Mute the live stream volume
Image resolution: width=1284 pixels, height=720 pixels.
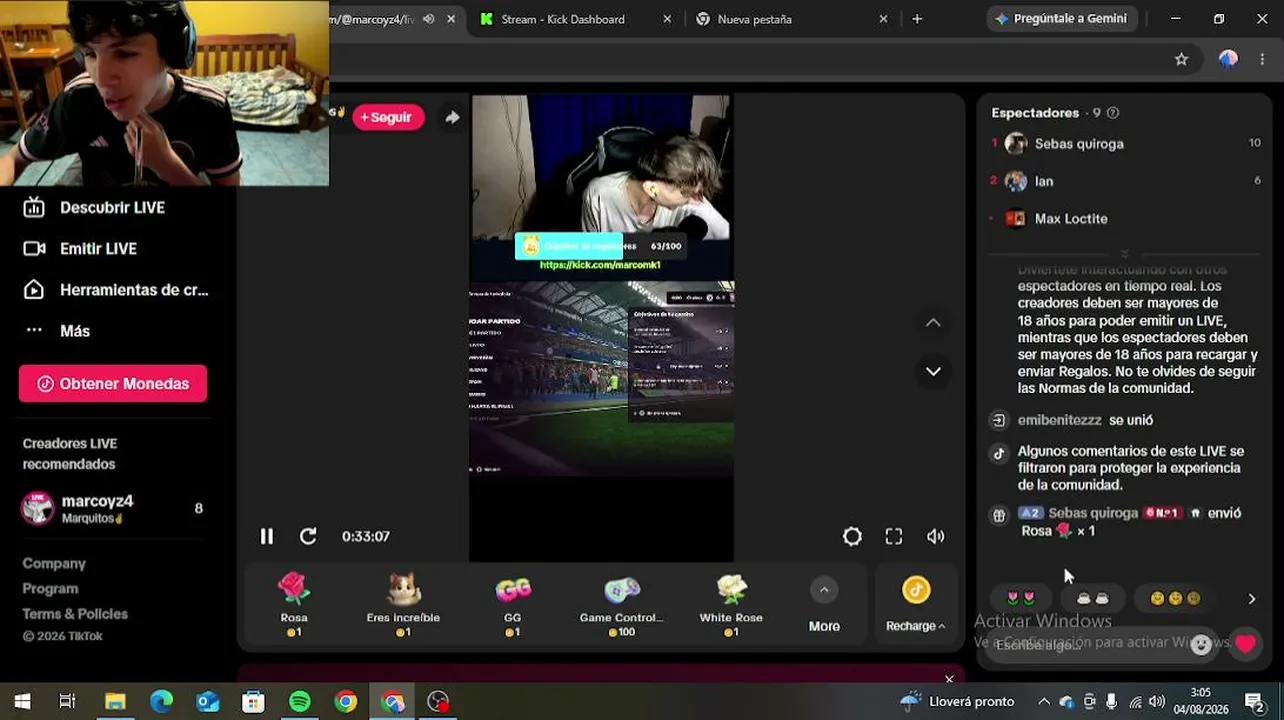[936, 537]
